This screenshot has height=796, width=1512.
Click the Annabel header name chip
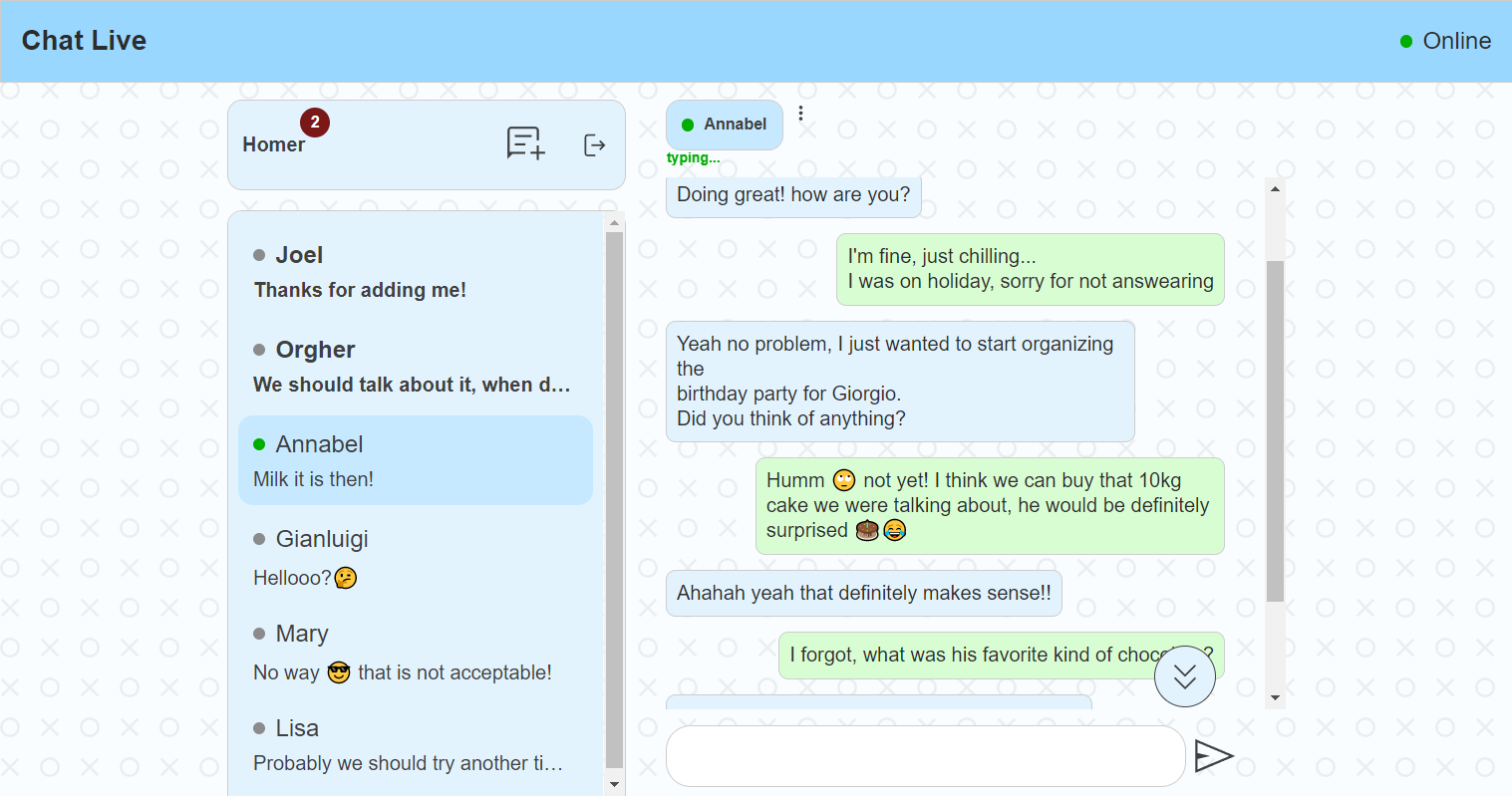725,125
